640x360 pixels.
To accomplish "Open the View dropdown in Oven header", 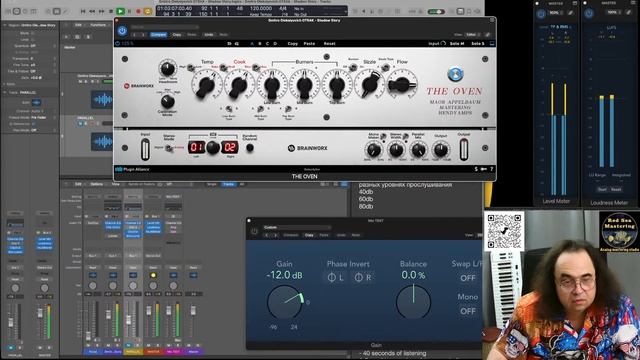I will pos(472,35).
